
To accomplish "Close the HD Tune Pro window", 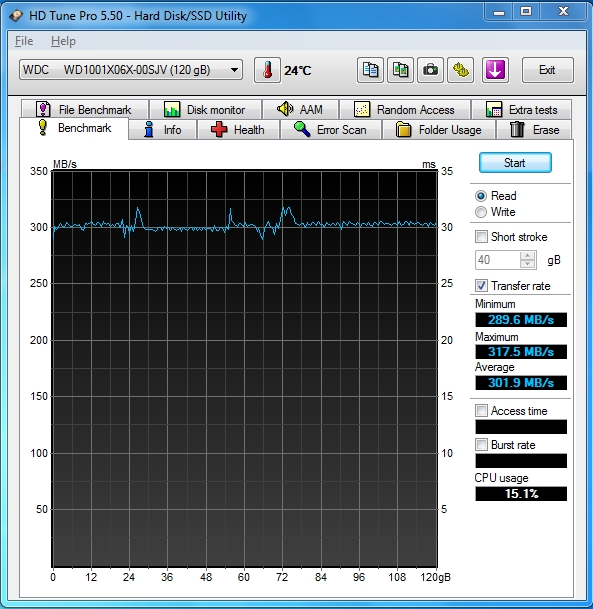I will coord(563,12).
